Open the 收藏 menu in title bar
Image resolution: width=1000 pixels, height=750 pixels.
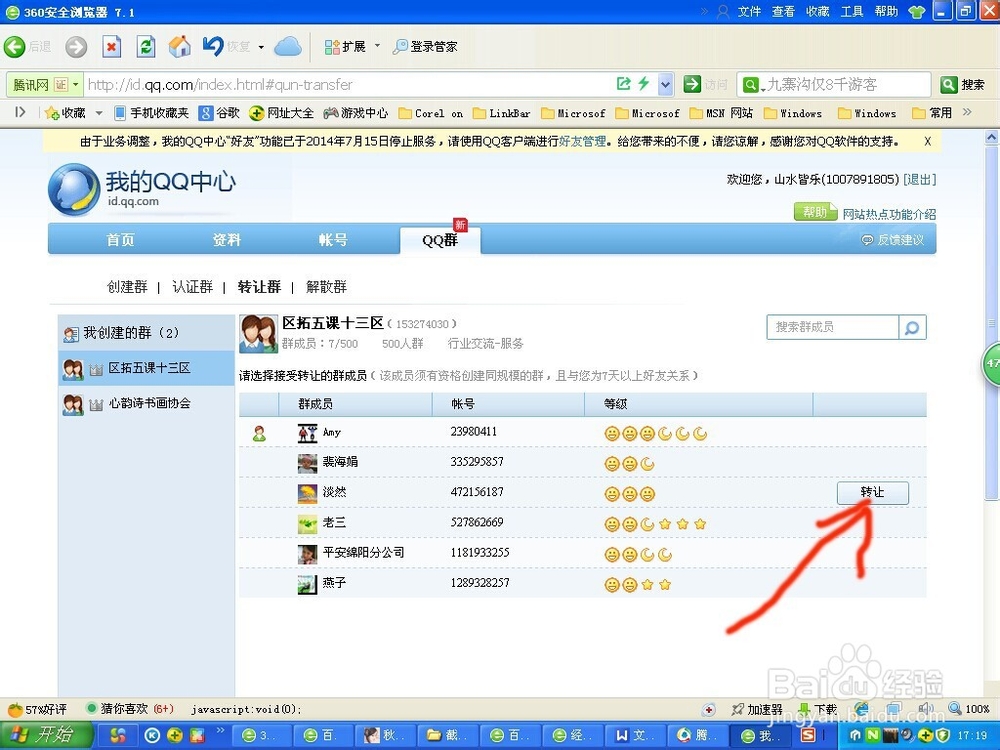818,11
